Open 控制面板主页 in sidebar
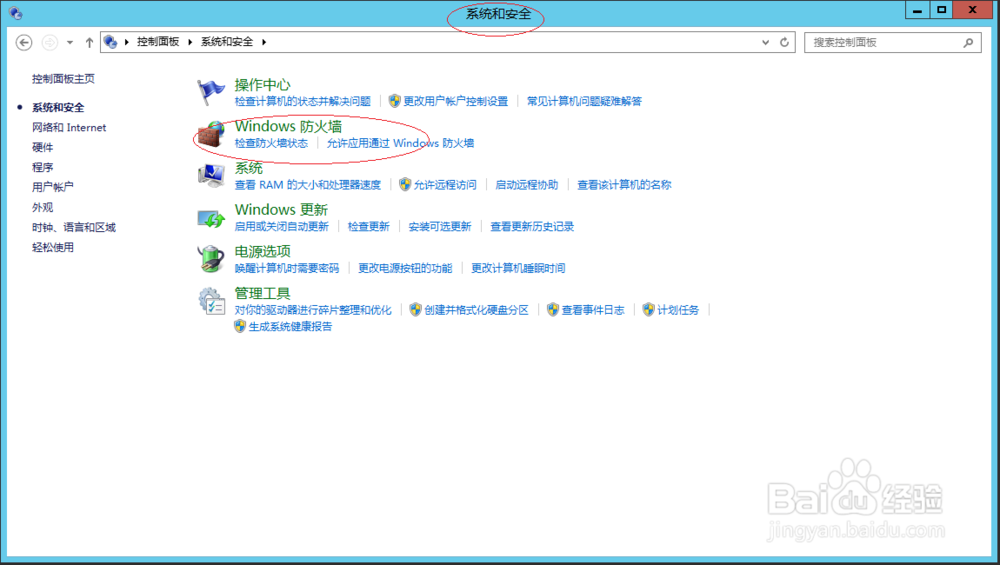Viewport: 1000px width, 565px height. click(63, 78)
